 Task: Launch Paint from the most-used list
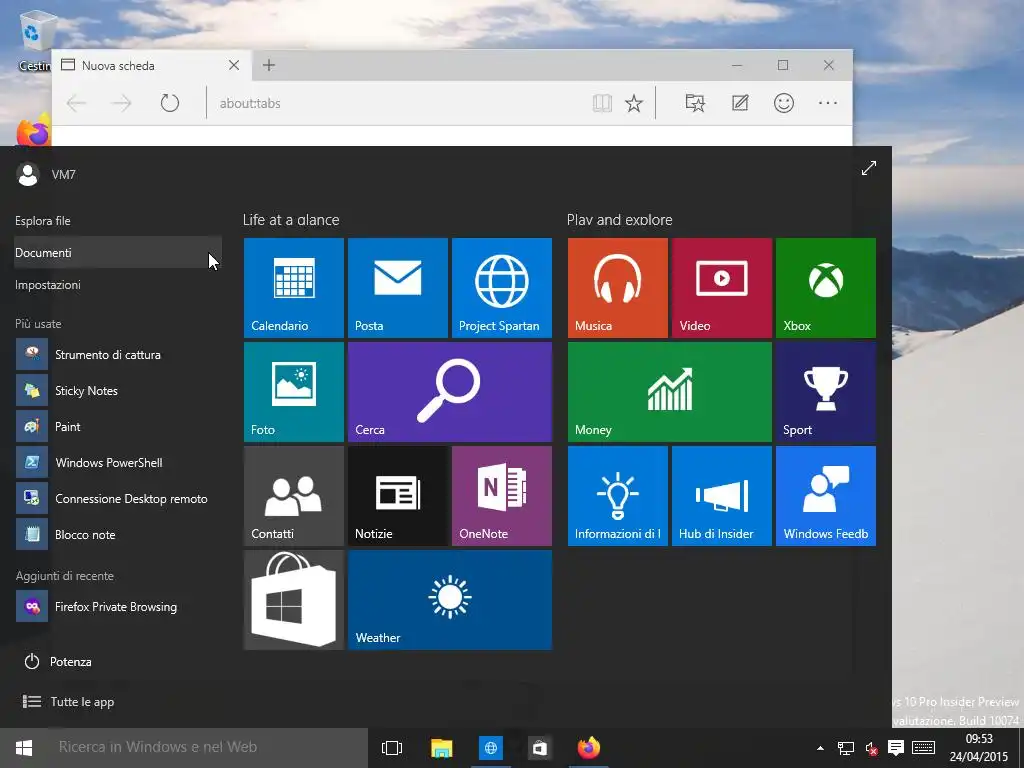118,426
